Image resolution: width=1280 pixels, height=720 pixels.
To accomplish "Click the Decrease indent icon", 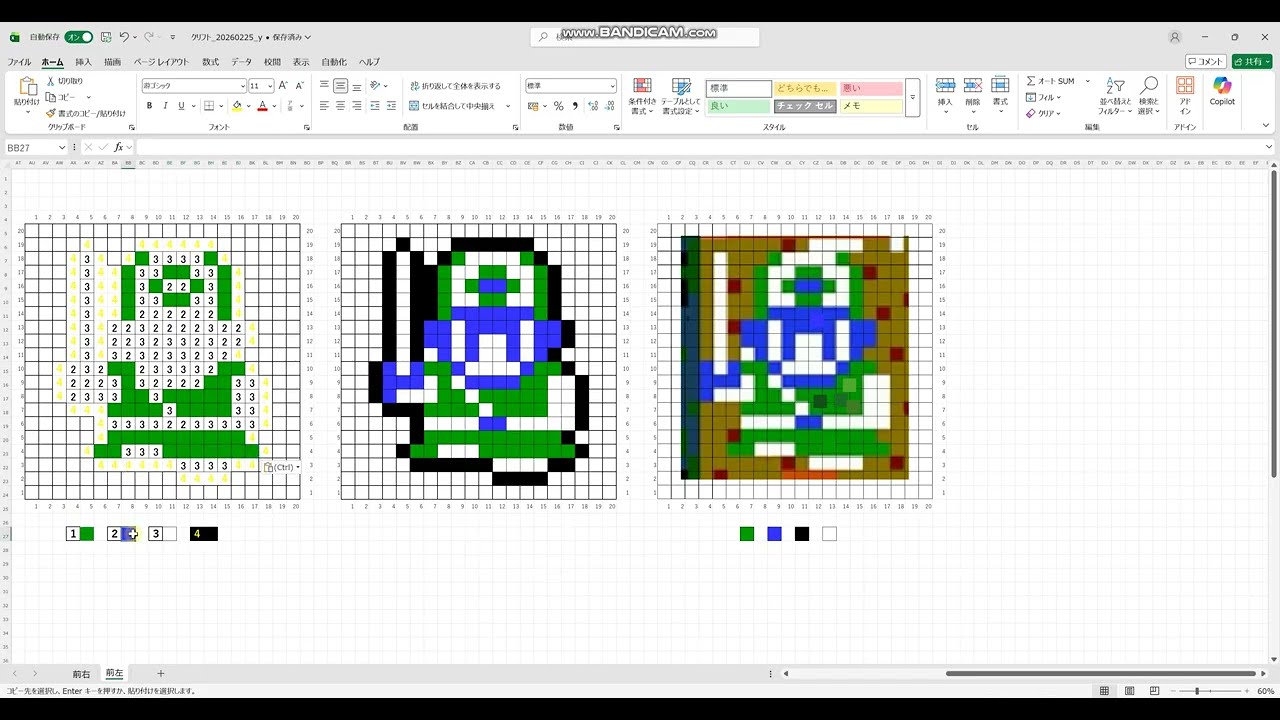I will [x=375, y=106].
